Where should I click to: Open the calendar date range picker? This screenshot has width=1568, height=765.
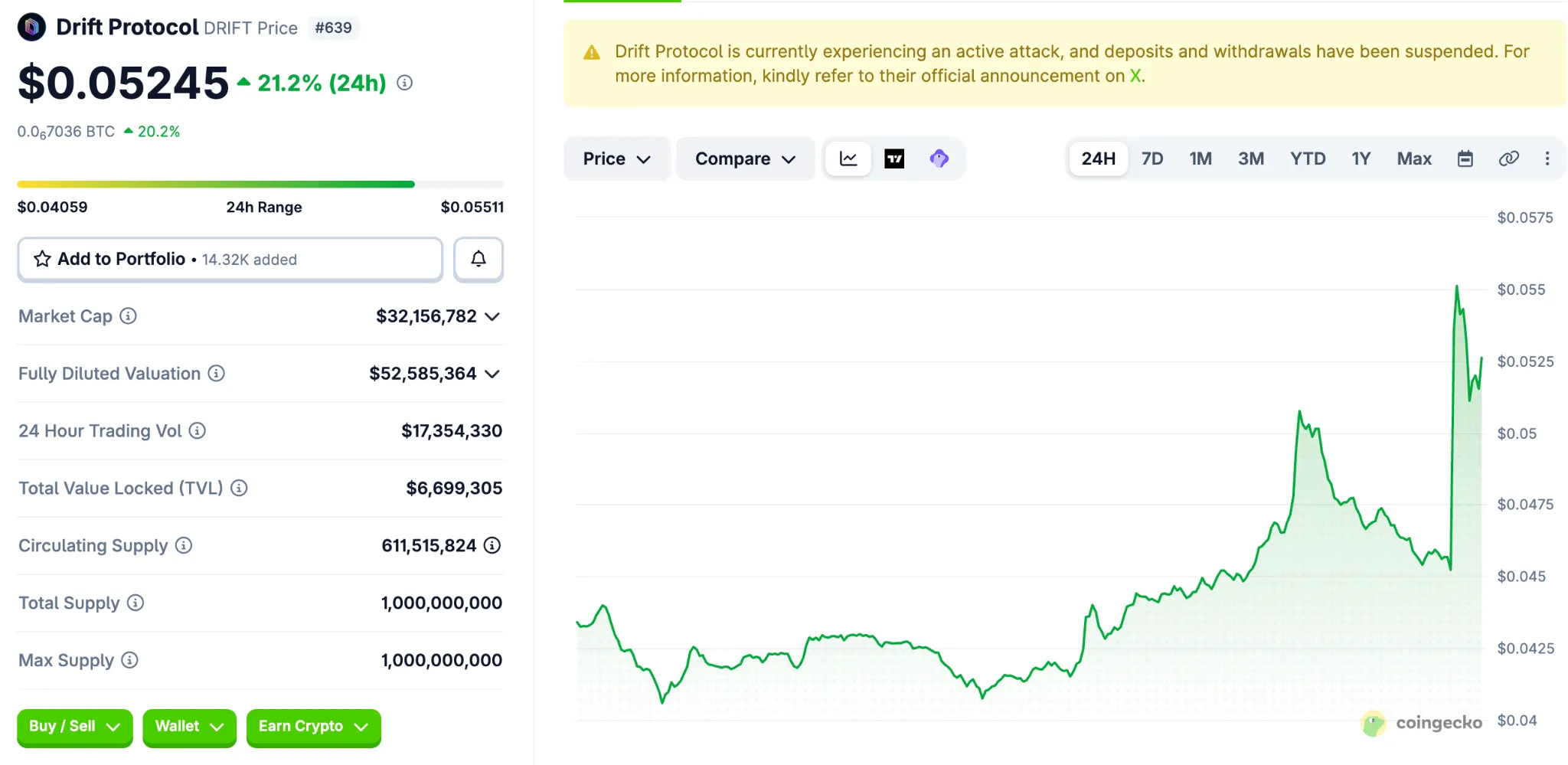pyautogui.click(x=1465, y=159)
